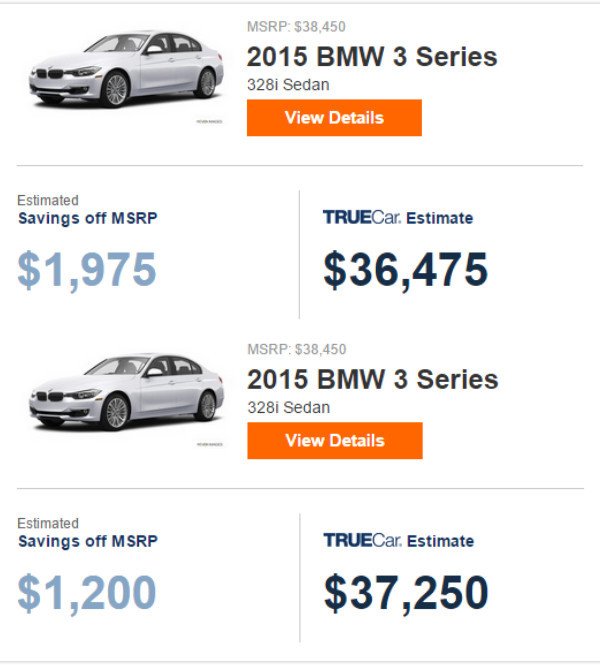The height and width of the screenshot is (665, 600).
Task: Click the first listing's 2015 BMW 3 Series title
Action: pos(372,56)
